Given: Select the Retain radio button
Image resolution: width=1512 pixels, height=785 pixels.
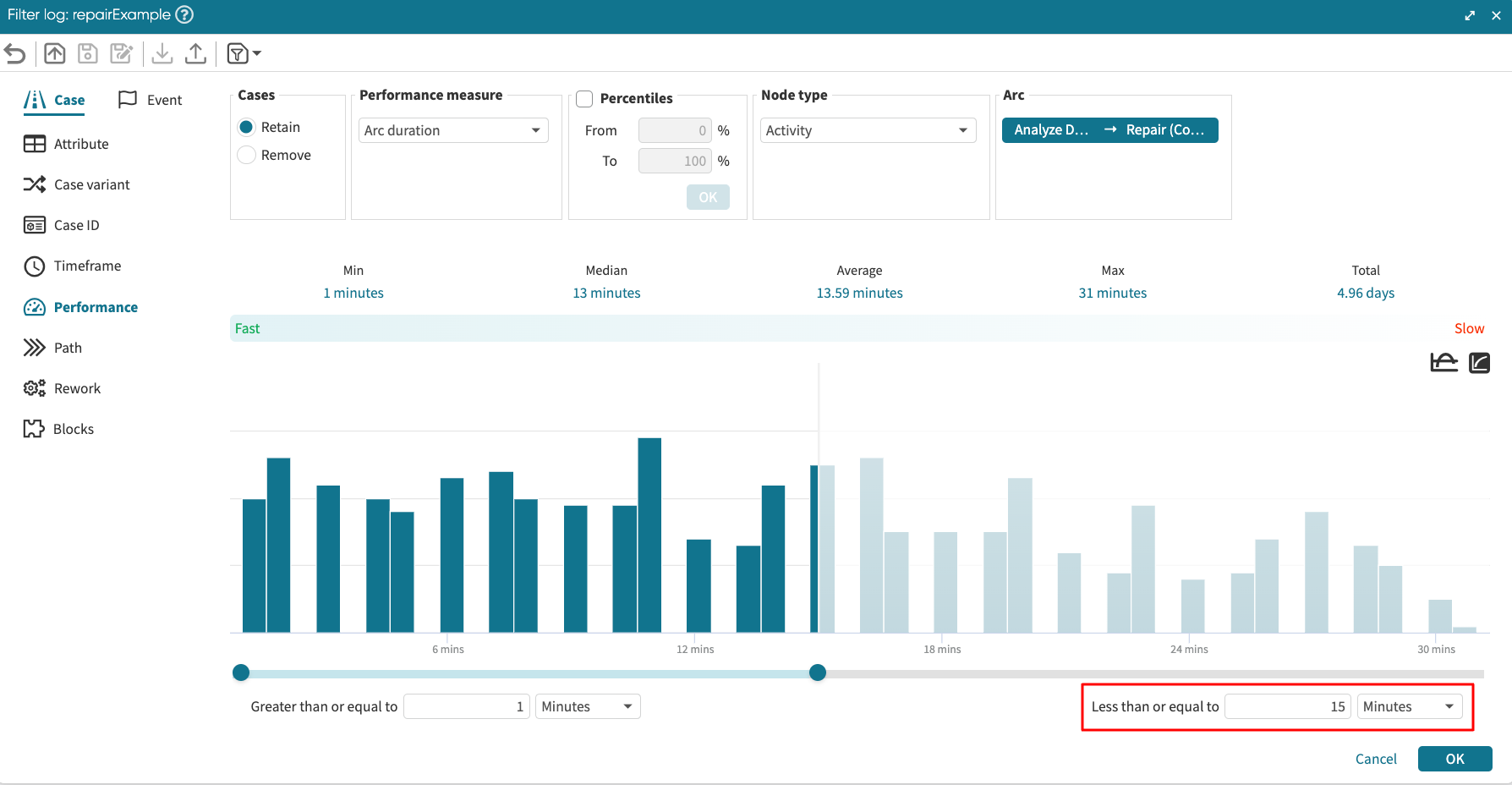Looking at the screenshot, I should 247,127.
